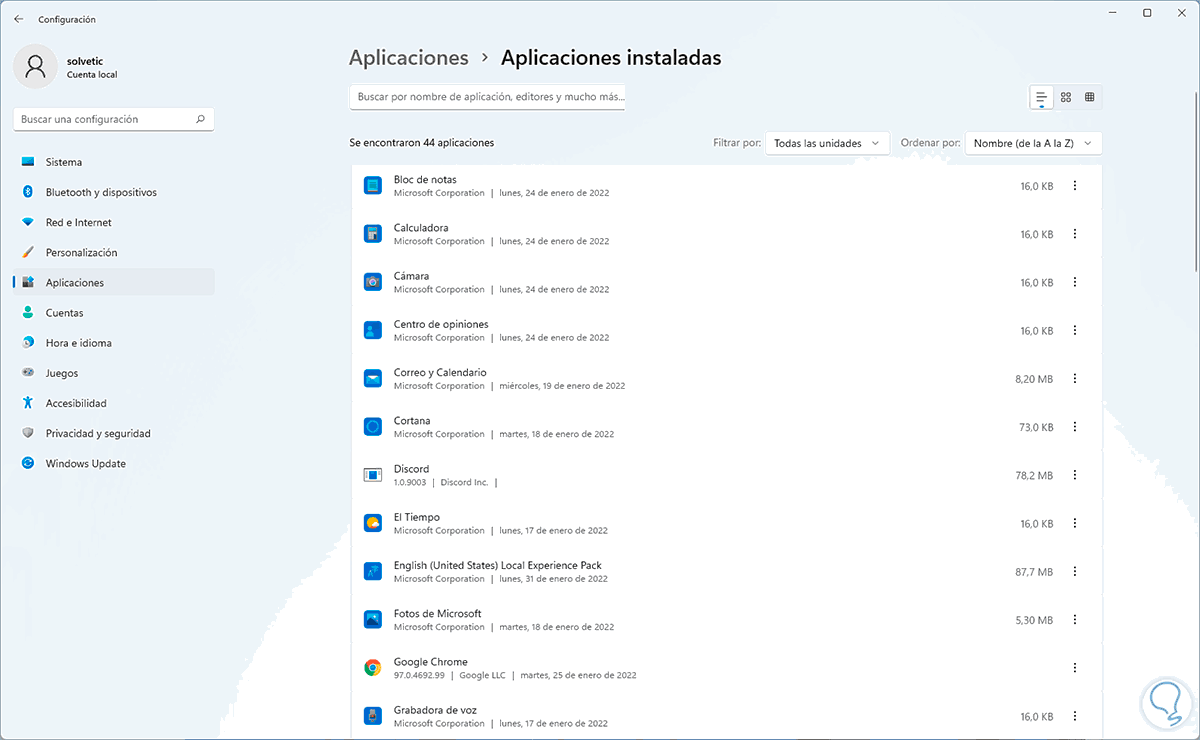The width and height of the screenshot is (1200, 740).
Task: Click the Cámara app icon
Action: [373, 282]
